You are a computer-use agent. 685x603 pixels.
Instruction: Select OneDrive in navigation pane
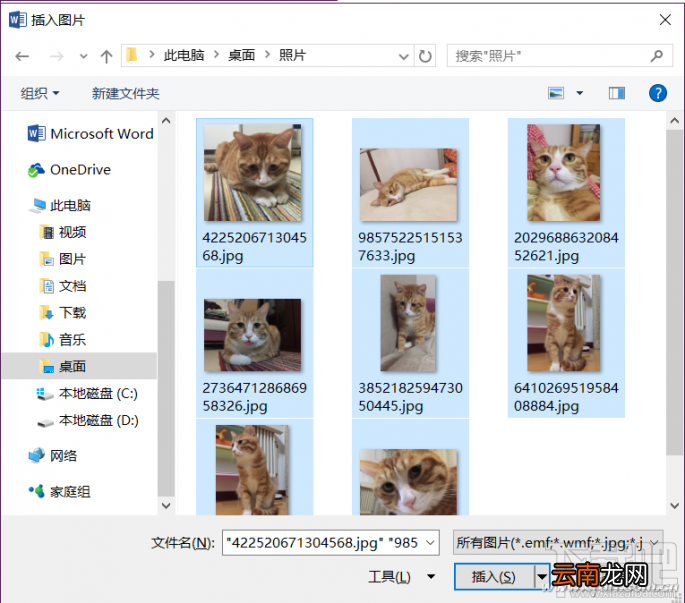coord(70,170)
